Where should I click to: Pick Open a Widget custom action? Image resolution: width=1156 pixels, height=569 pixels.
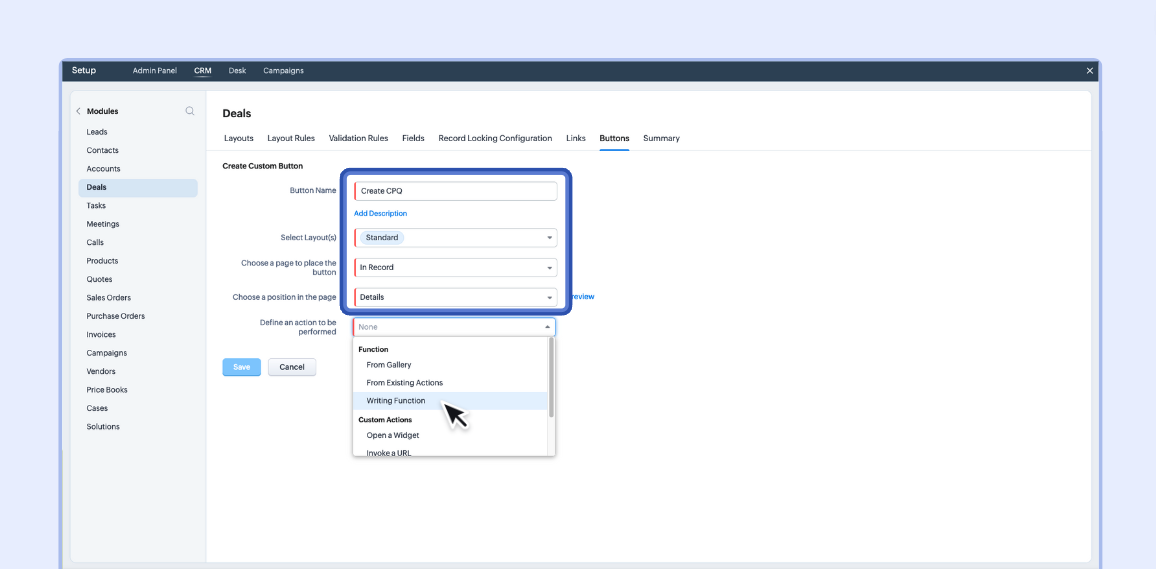tap(393, 435)
